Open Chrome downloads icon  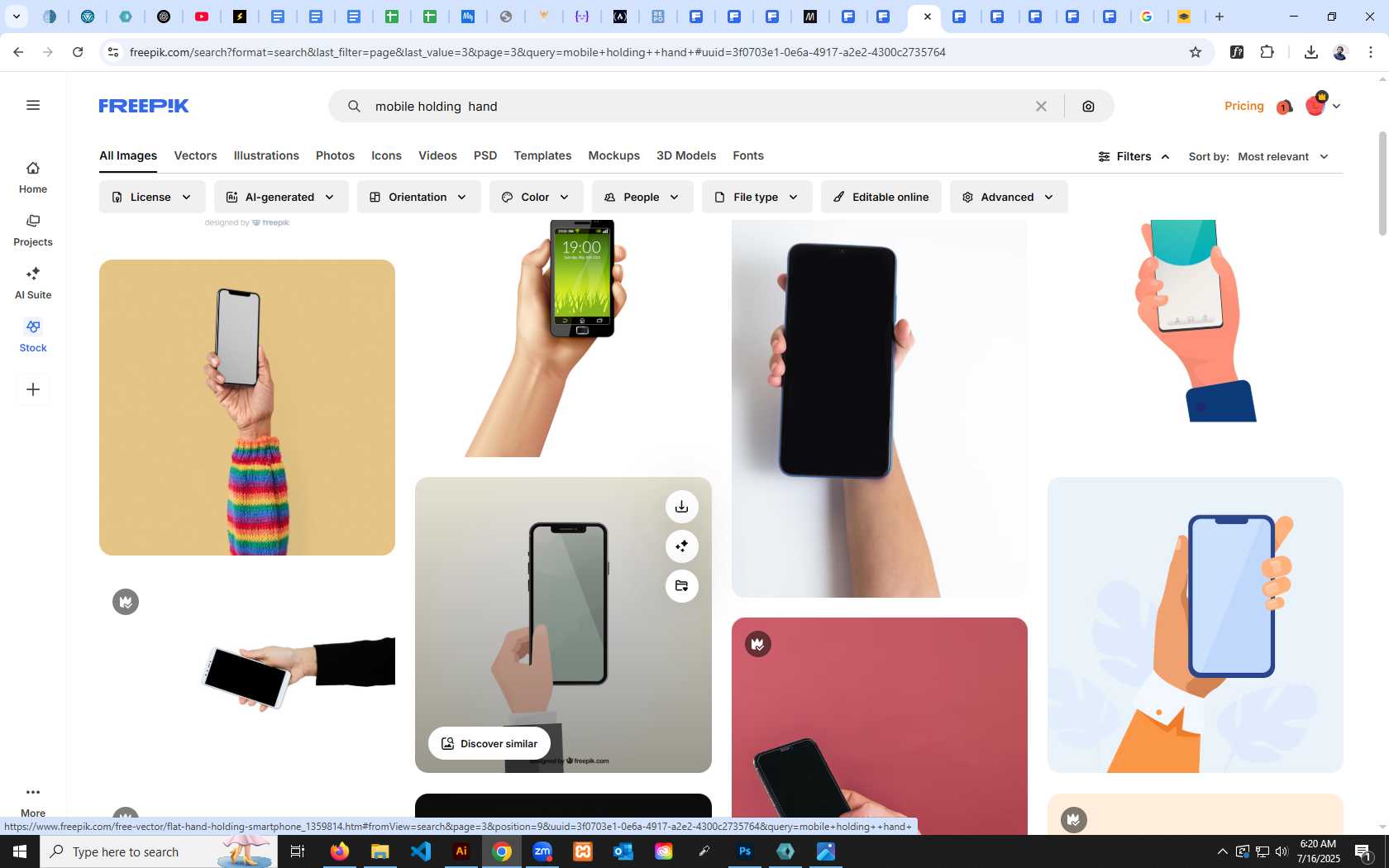click(1311, 52)
